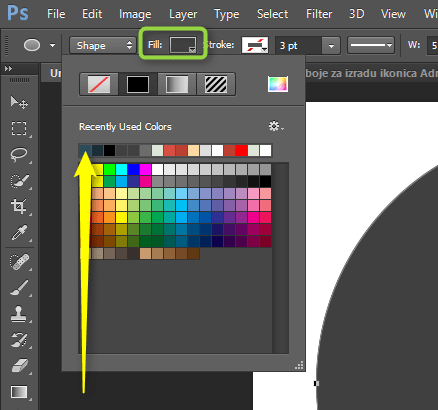Select the Spot Healing Brush tool
This screenshot has height=410, width=438.
click(19, 262)
